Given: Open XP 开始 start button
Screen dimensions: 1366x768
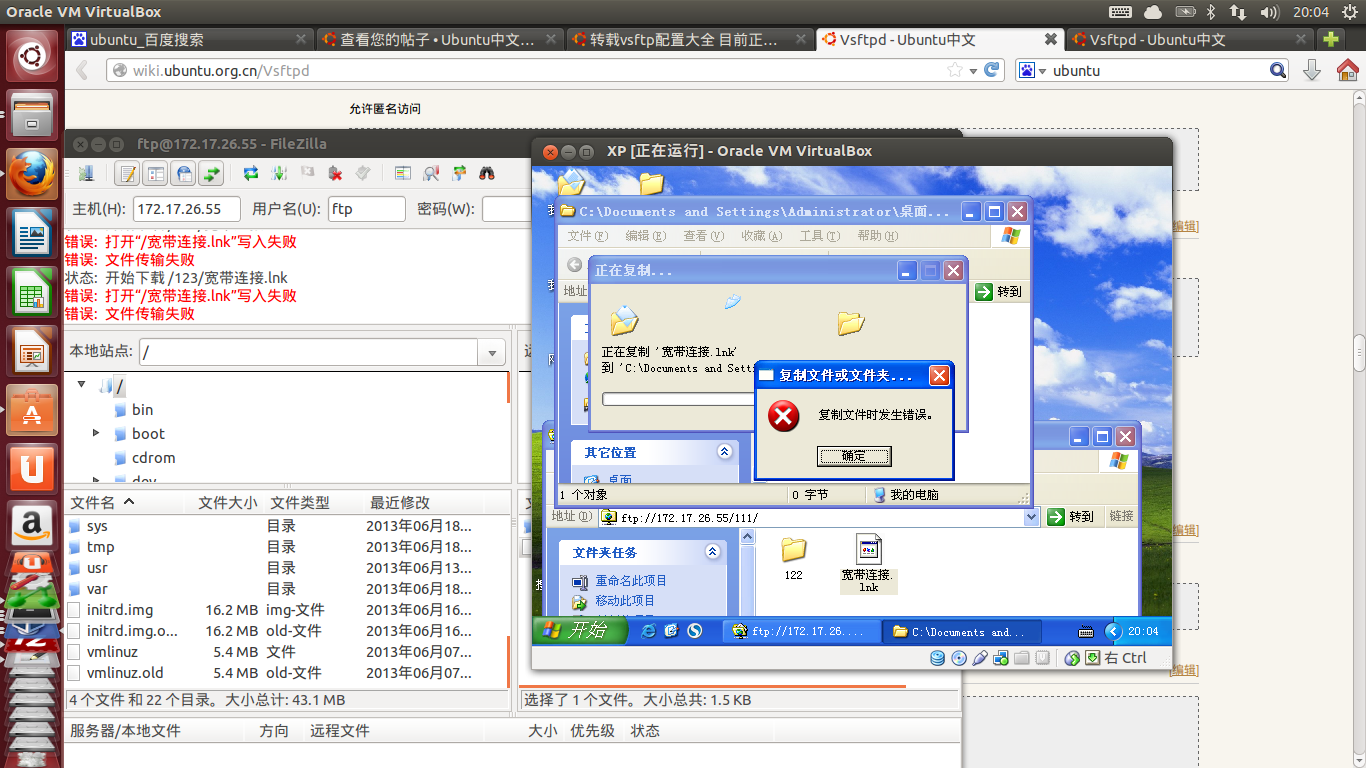Looking at the screenshot, I should tap(580, 631).
